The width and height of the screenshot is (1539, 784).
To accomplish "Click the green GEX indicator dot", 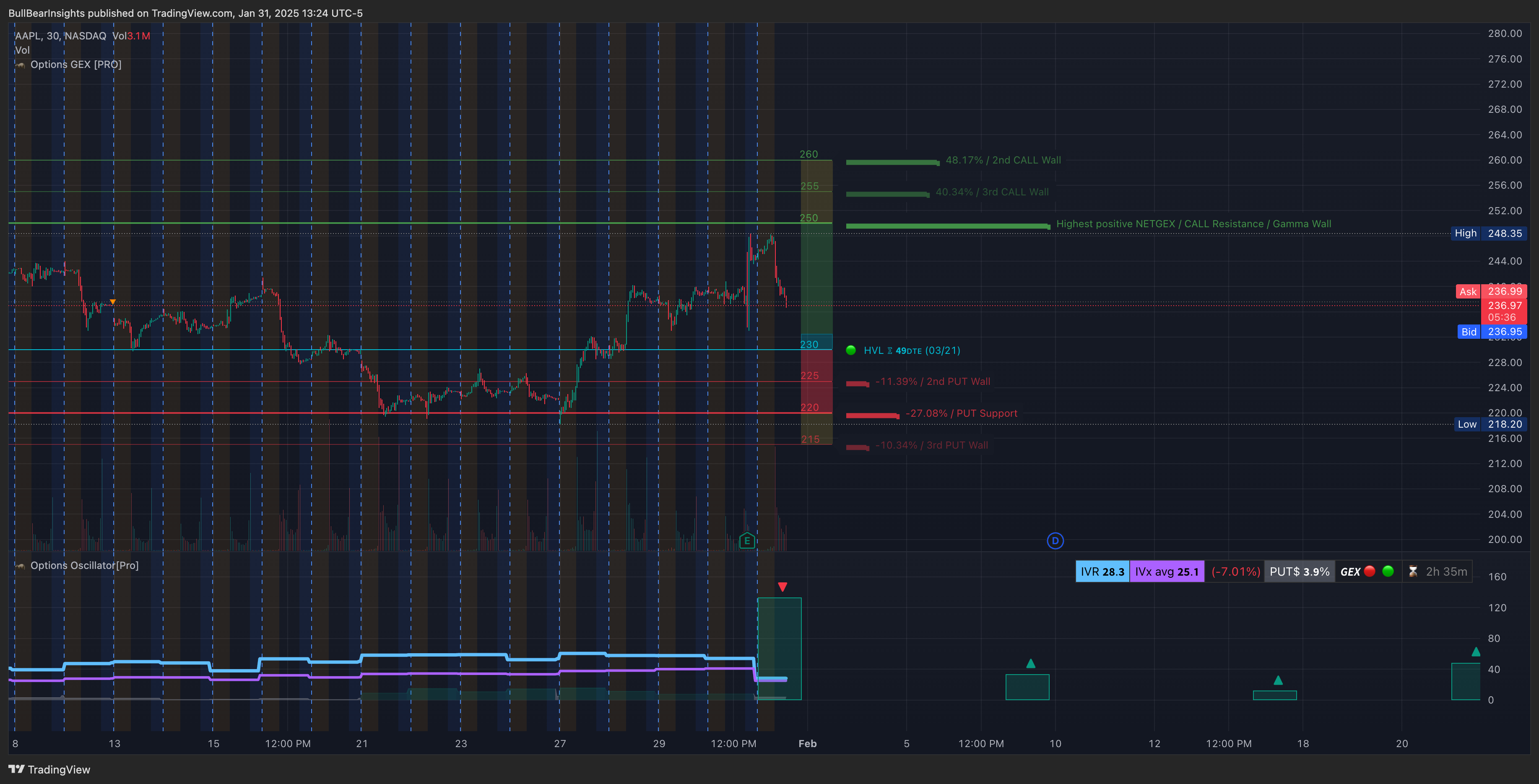I will pyautogui.click(x=1388, y=571).
